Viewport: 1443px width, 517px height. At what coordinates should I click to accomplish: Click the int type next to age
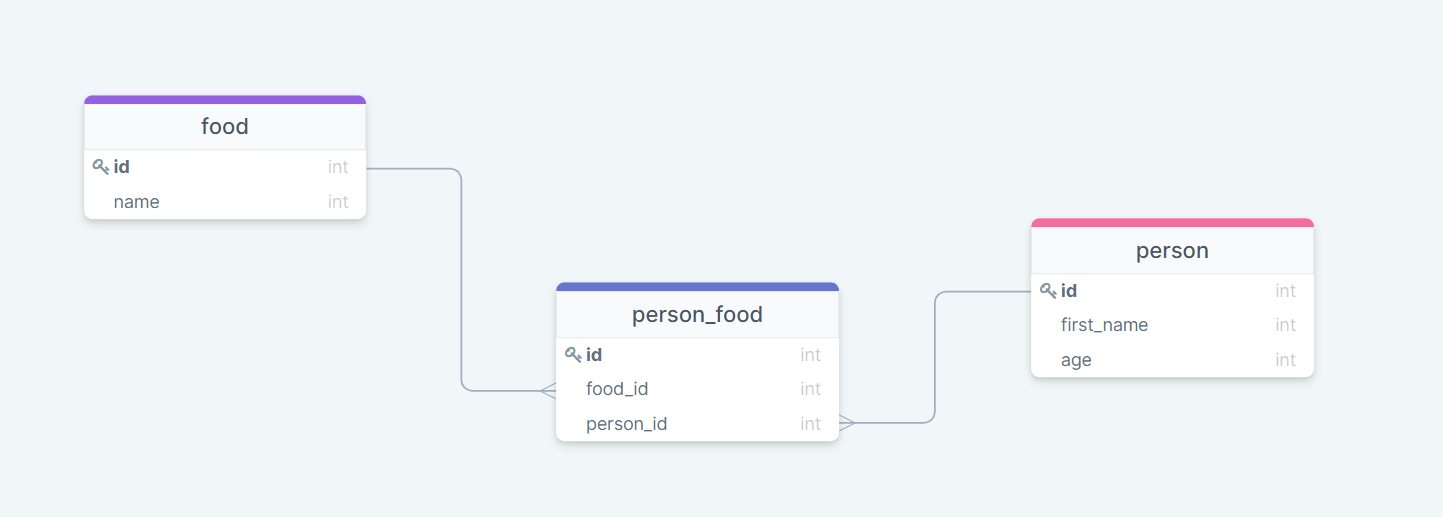[1285, 360]
